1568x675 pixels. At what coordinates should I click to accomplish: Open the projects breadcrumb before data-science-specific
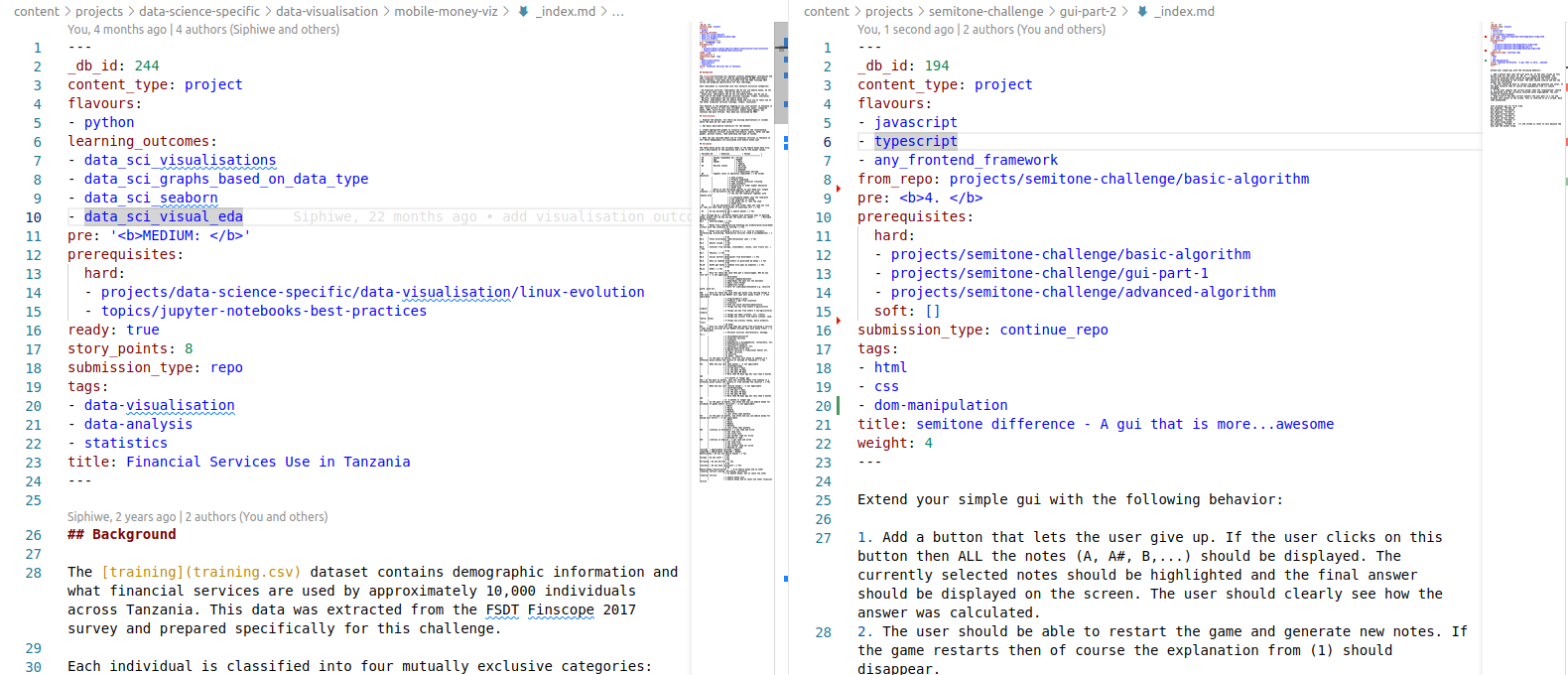[99, 12]
